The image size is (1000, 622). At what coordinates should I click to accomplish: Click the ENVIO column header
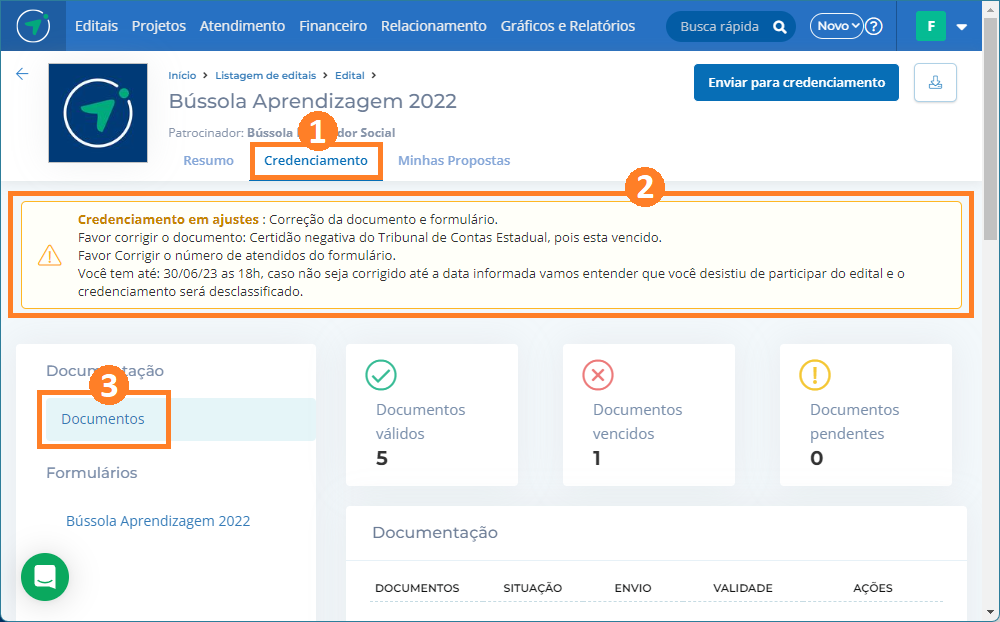pyautogui.click(x=633, y=588)
